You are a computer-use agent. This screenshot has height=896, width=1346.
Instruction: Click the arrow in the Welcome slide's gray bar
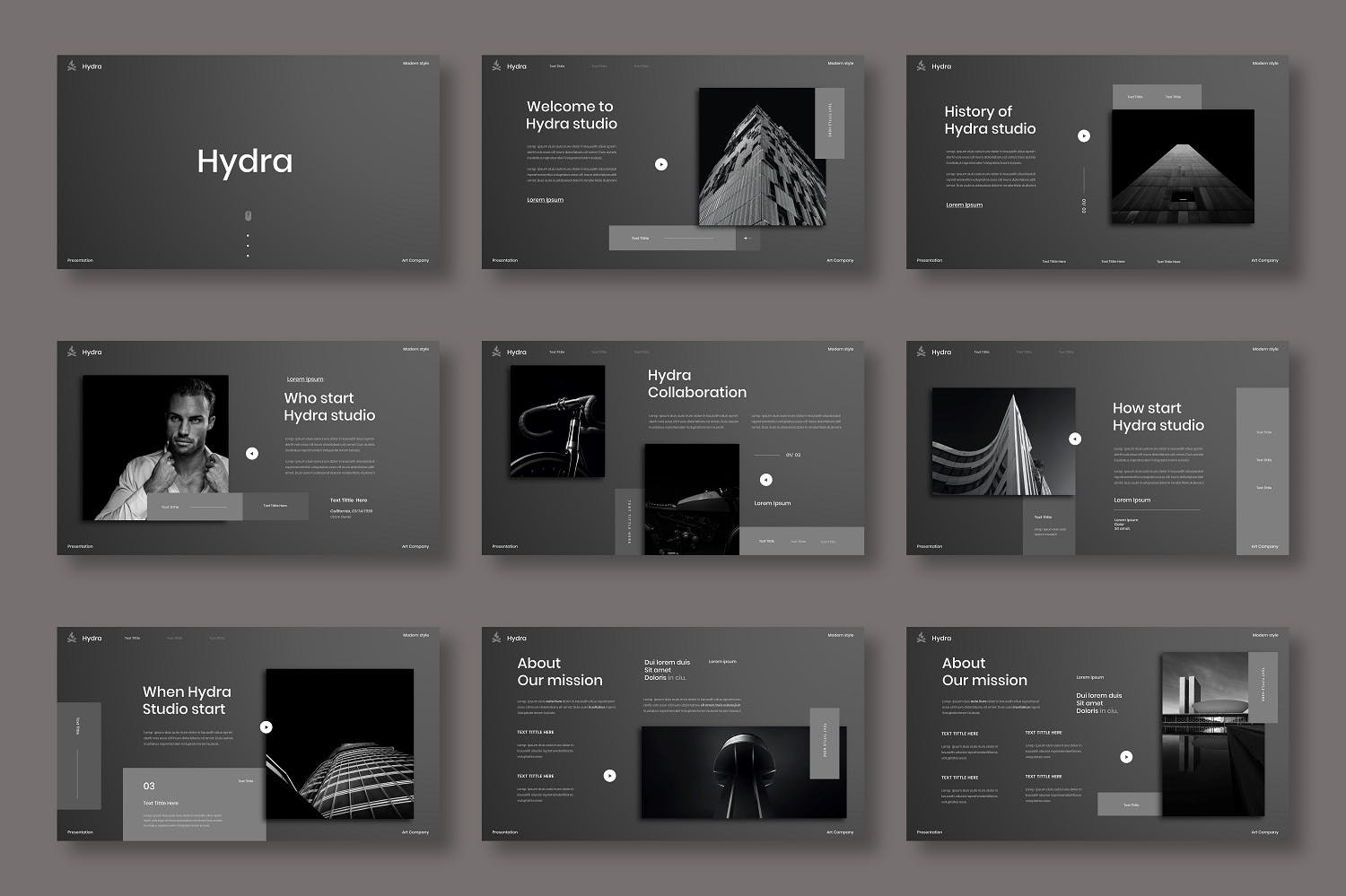pyautogui.click(x=747, y=239)
